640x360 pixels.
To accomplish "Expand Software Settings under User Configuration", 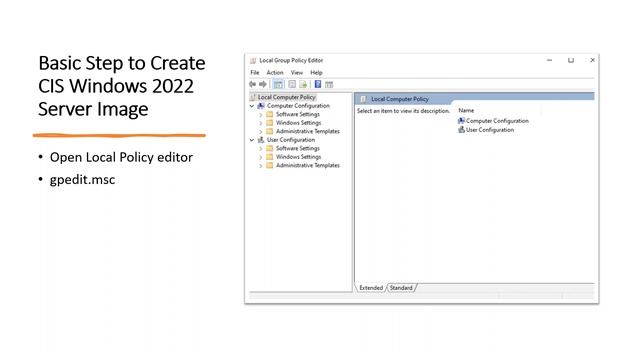I will pyautogui.click(x=260, y=149).
